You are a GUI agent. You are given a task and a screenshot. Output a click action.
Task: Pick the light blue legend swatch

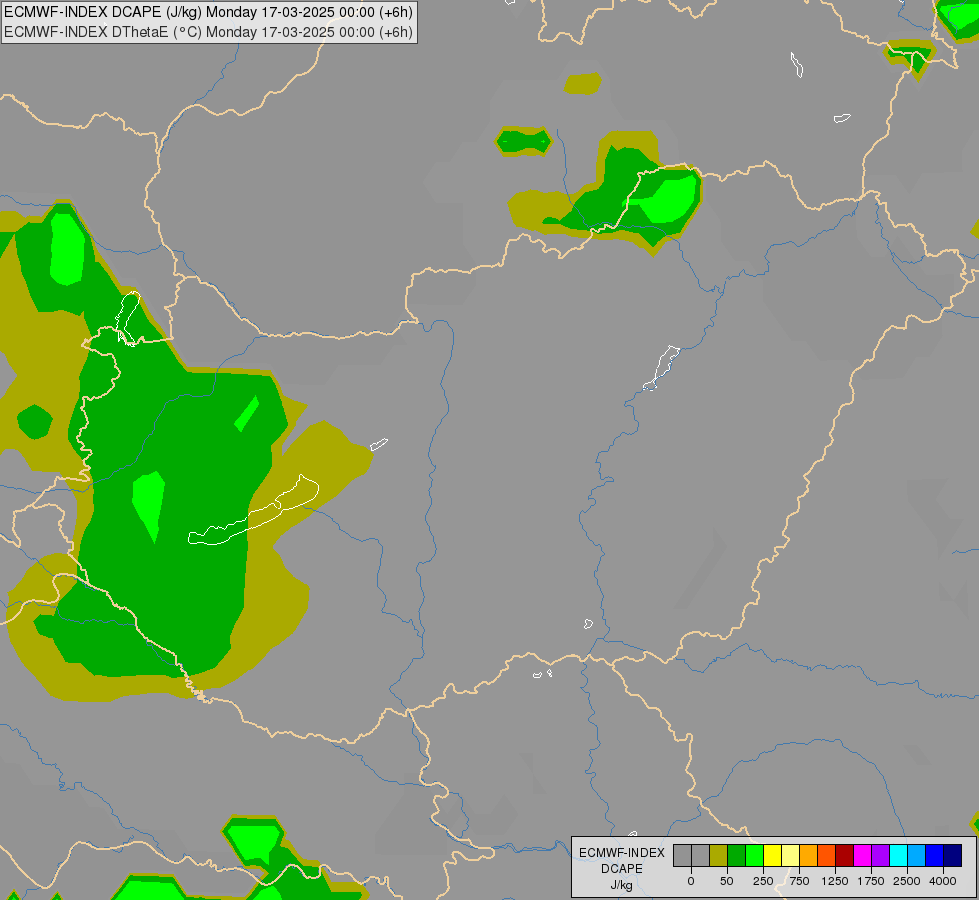click(917, 856)
